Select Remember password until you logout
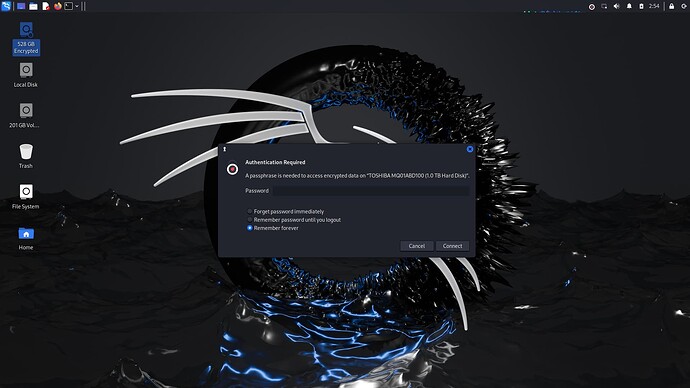The image size is (690, 388). pyautogui.click(x=294, y=220)
